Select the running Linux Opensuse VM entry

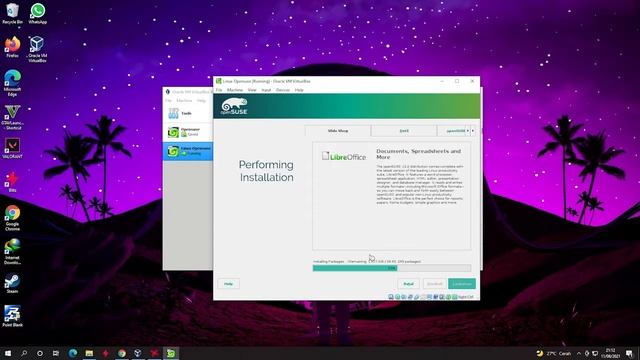187,151
